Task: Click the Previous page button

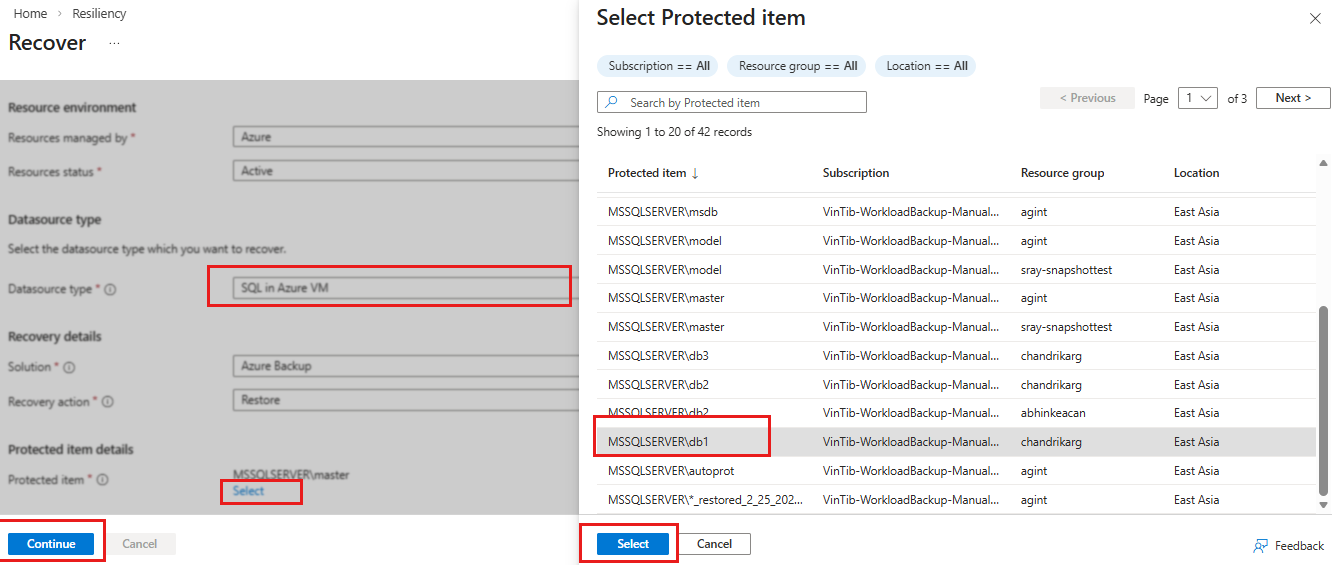Action: click(x=1088, y=98)
